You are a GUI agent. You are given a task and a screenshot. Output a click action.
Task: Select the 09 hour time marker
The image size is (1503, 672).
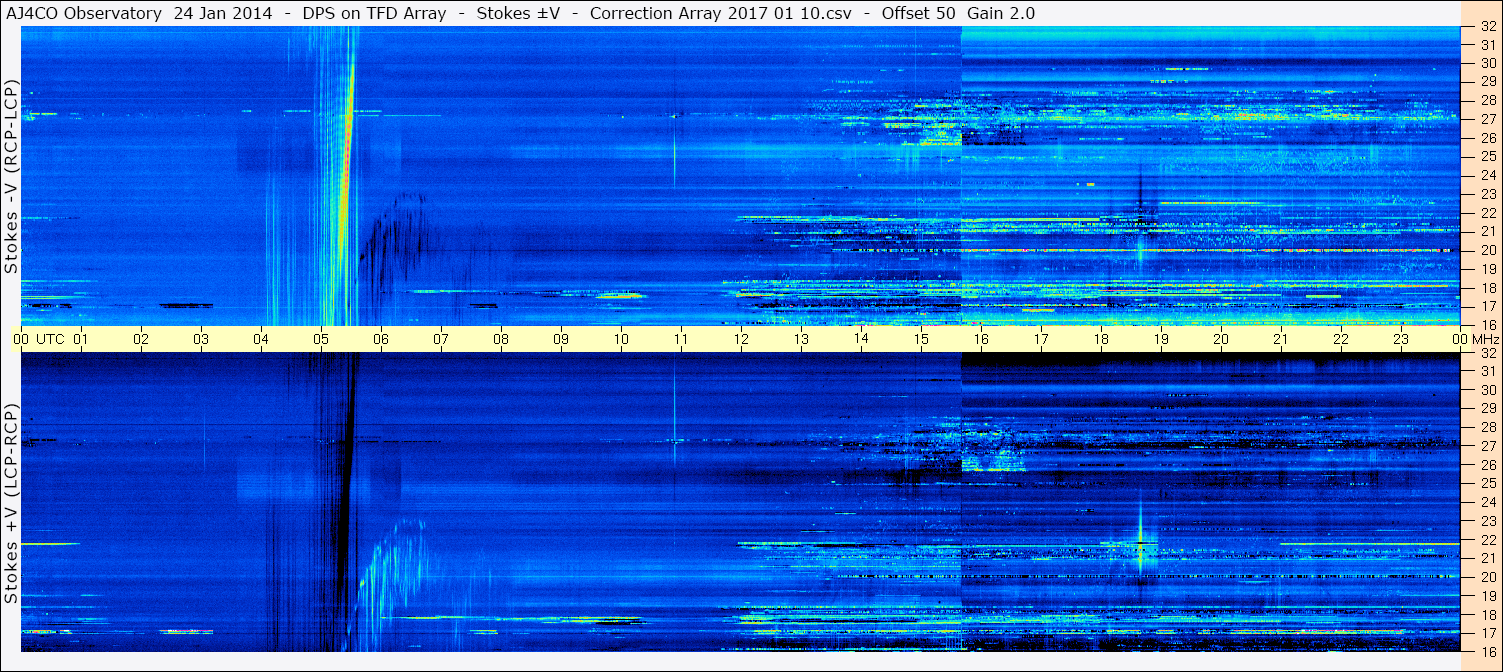coord(561,339)
